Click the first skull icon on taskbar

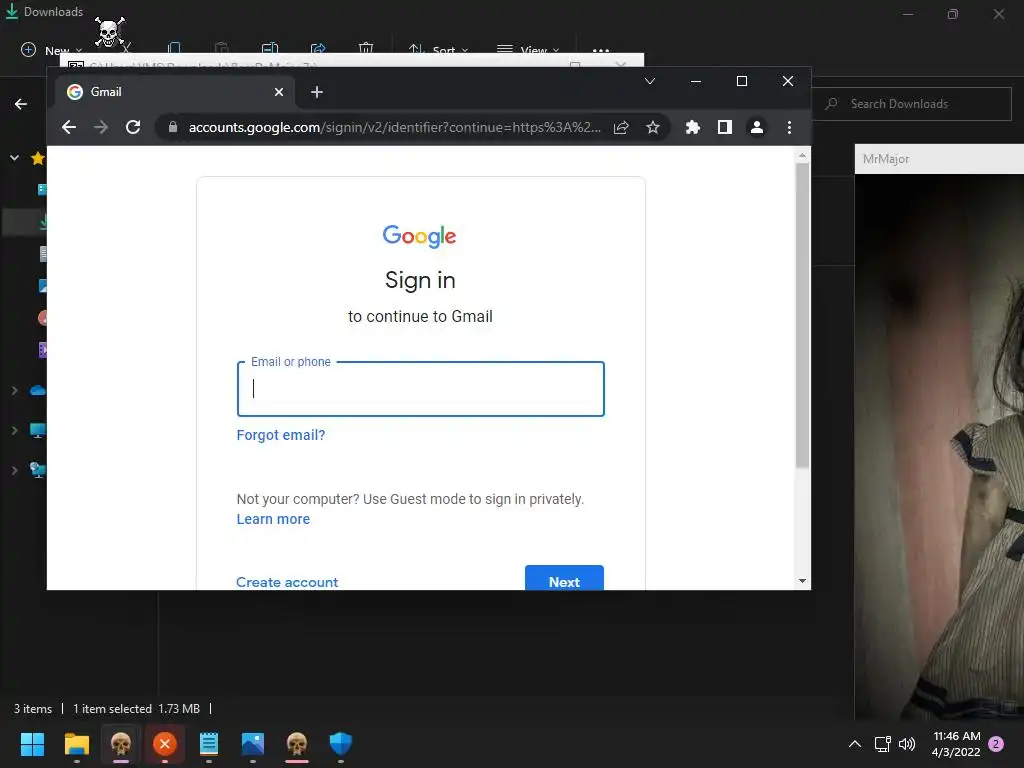121,744
